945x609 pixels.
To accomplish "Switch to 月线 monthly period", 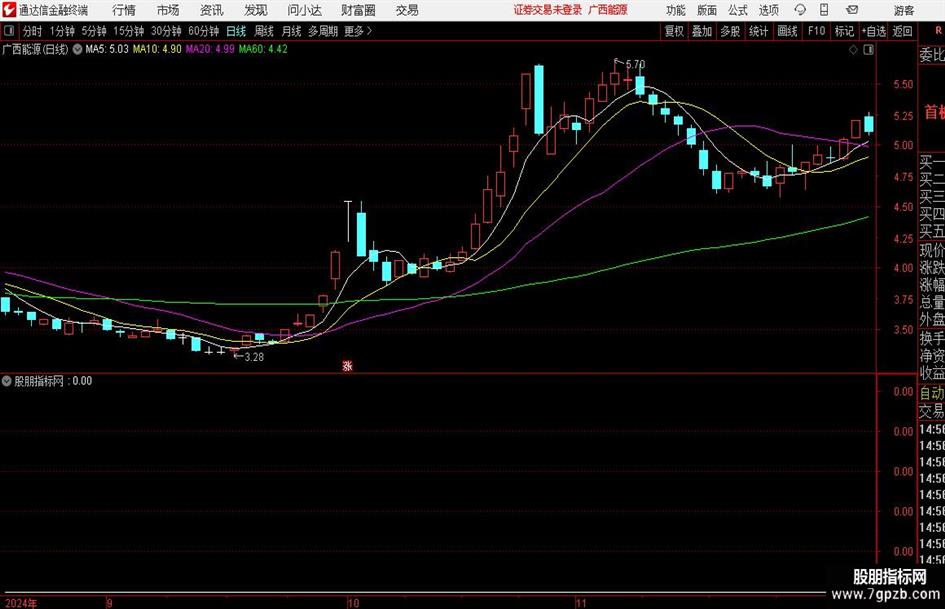I will tap(291, 31).
